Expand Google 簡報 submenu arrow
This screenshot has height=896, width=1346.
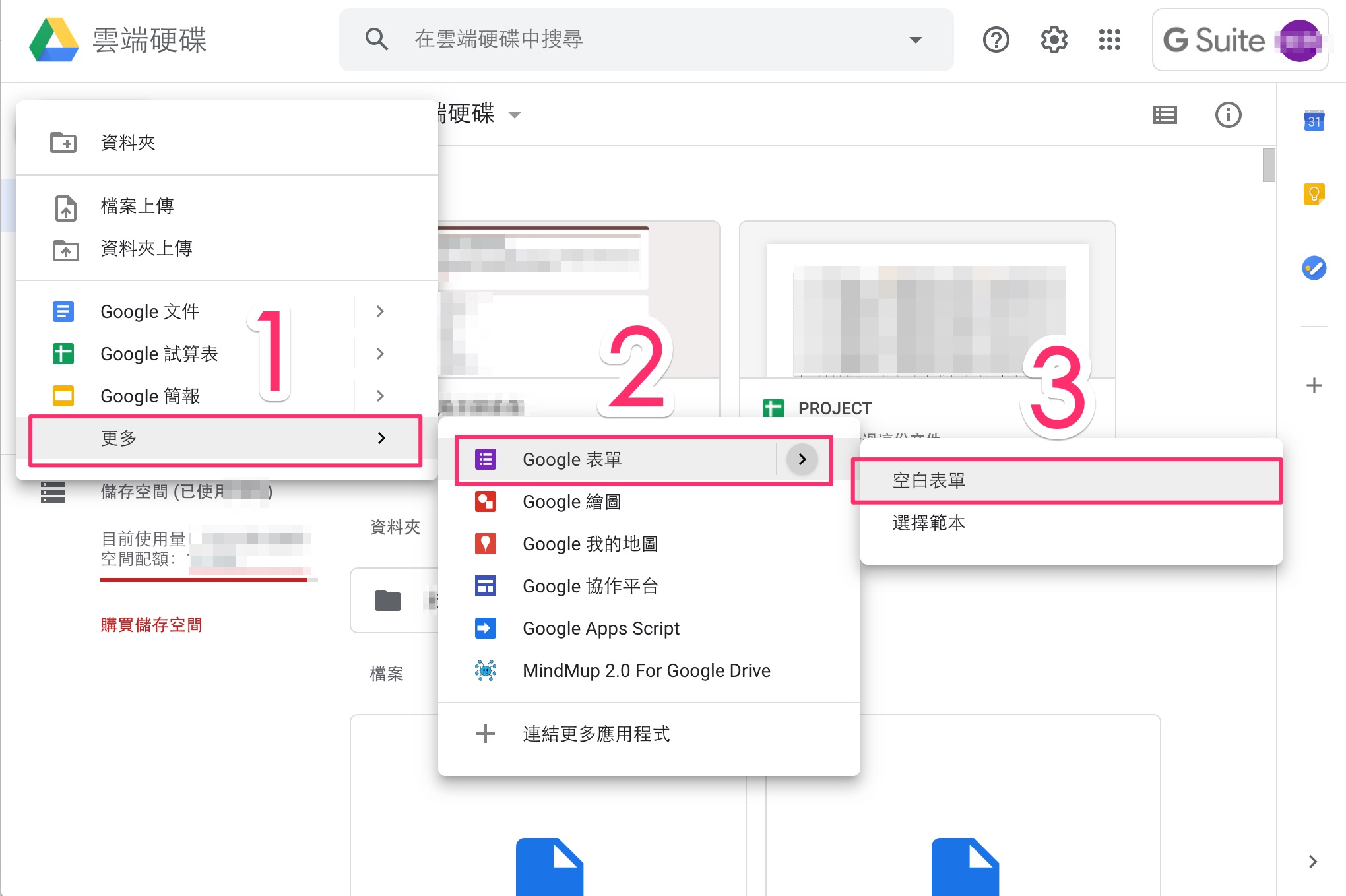[380, 396]
